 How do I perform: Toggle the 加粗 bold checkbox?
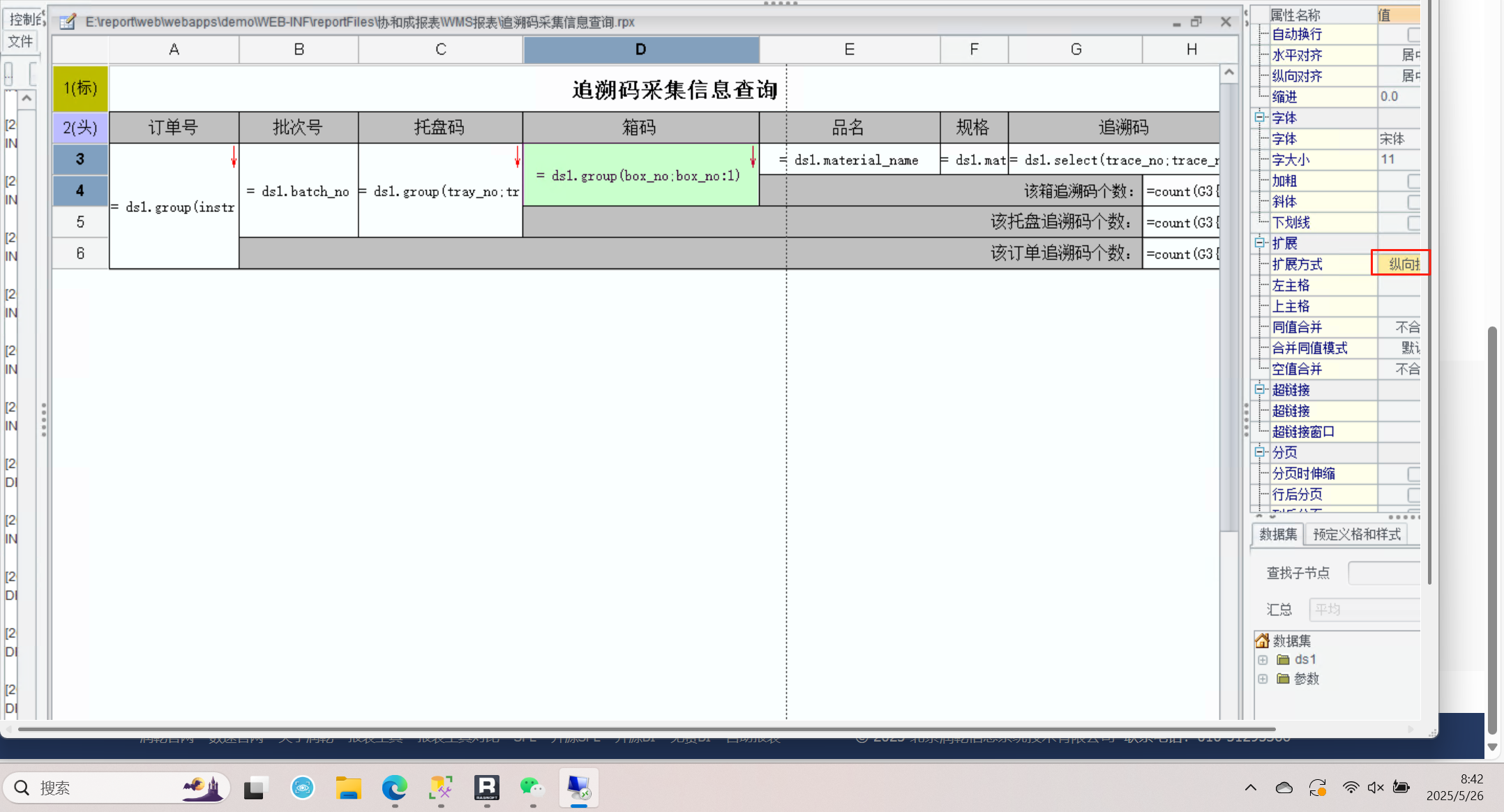(1413, 181)
